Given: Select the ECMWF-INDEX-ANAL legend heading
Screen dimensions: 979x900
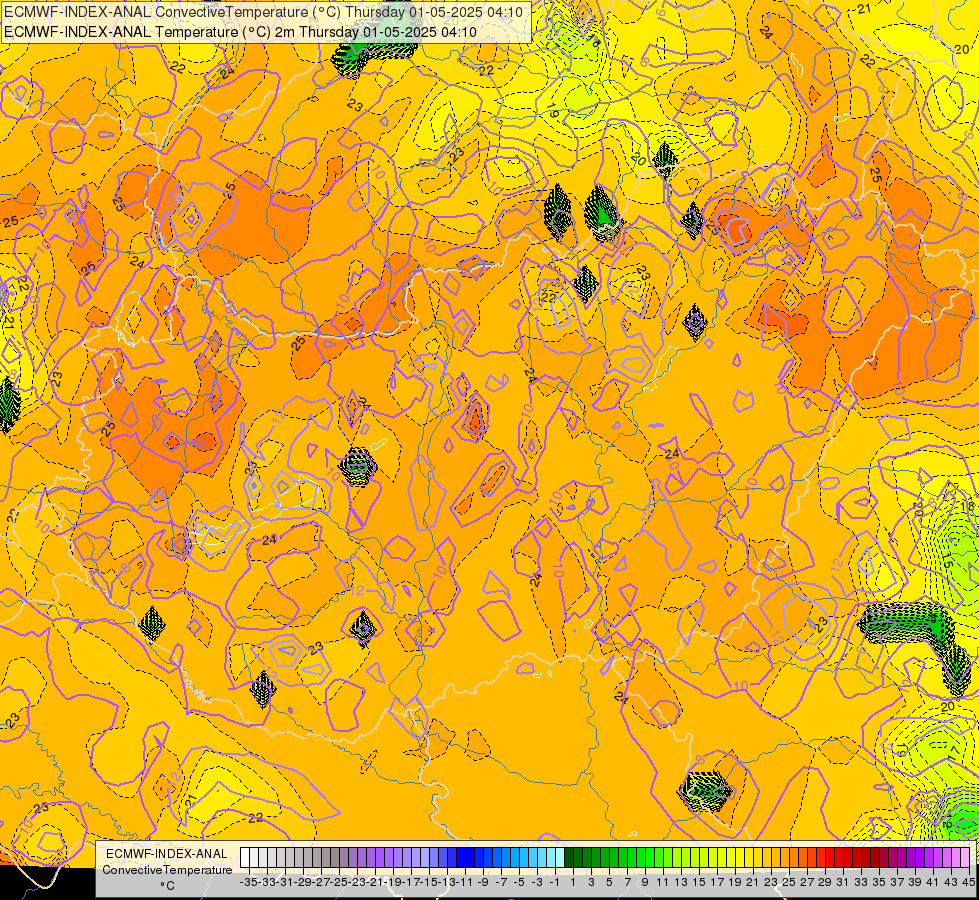Looking at the screenshot, I should (x=167, y=854).
